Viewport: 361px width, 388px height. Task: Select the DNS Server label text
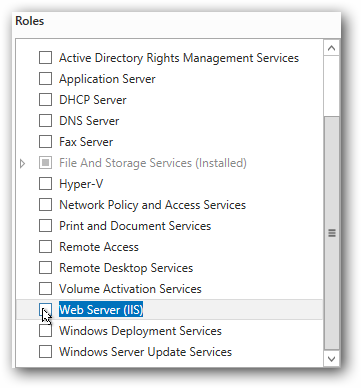(89, 121)
